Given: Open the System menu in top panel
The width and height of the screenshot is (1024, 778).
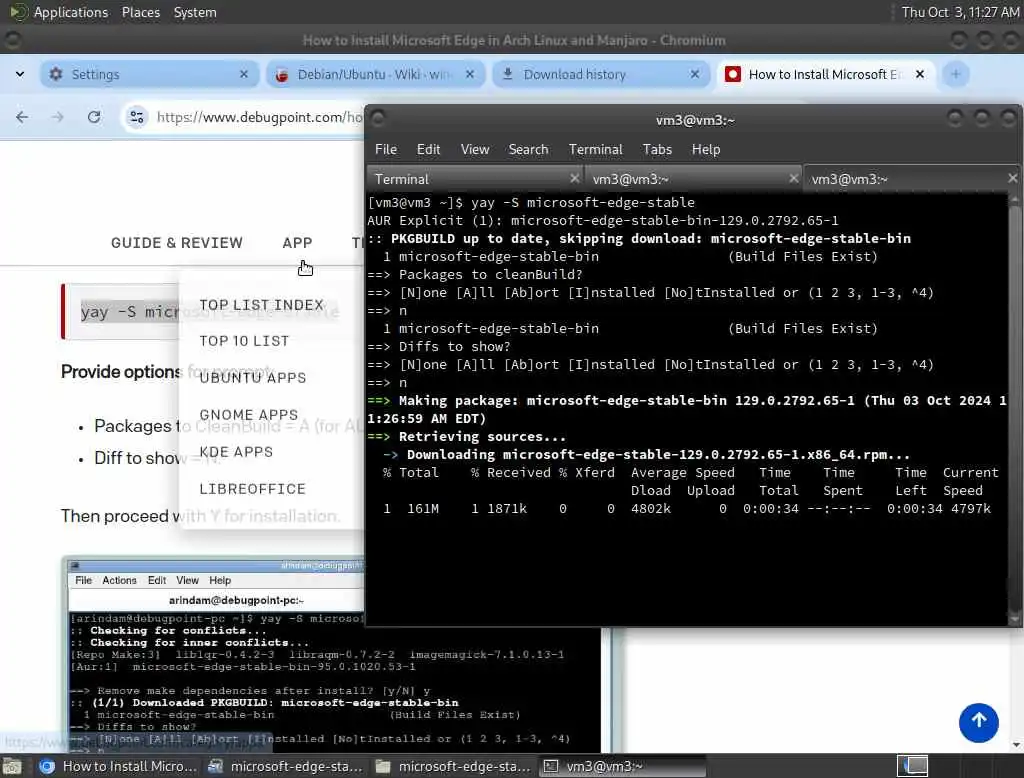Looking at the screenshot, I should (195, 12).
